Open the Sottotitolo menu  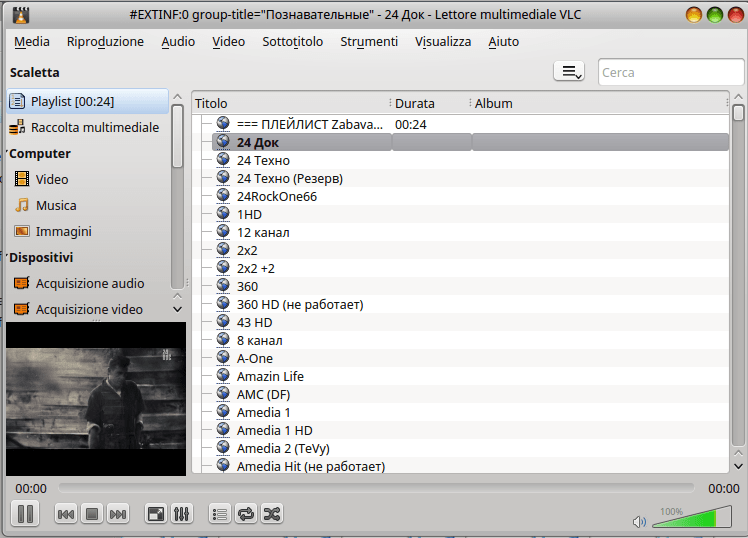click(292, 42)
